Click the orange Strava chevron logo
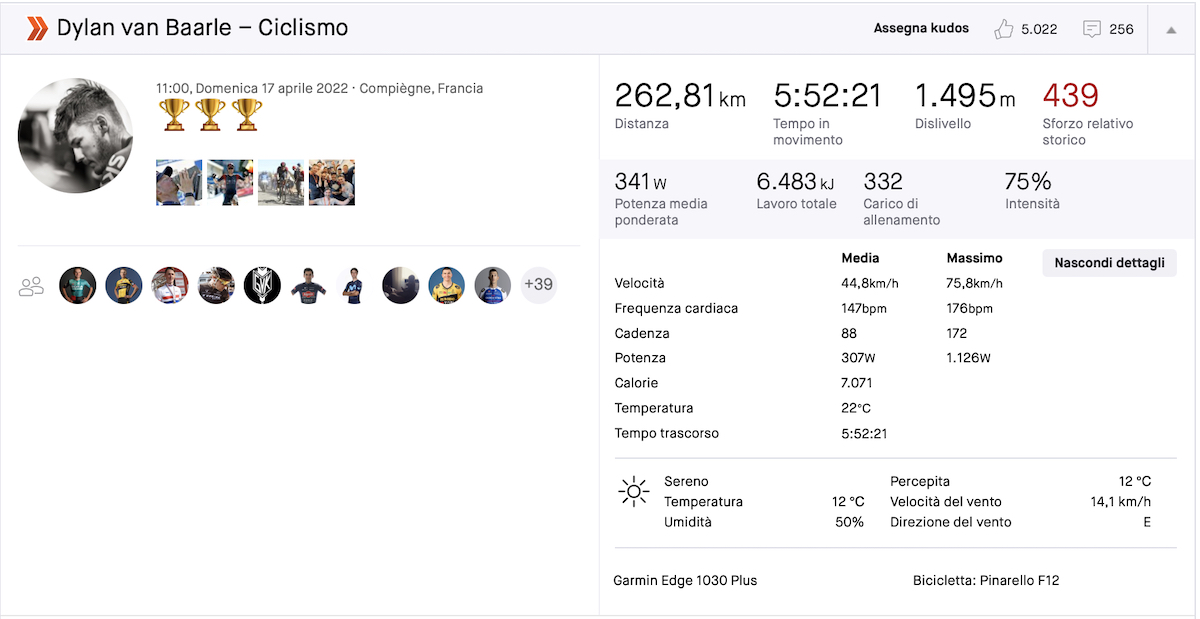Image resolution: width=1200 pixels, height=619 pixels. tap(37, 28)
